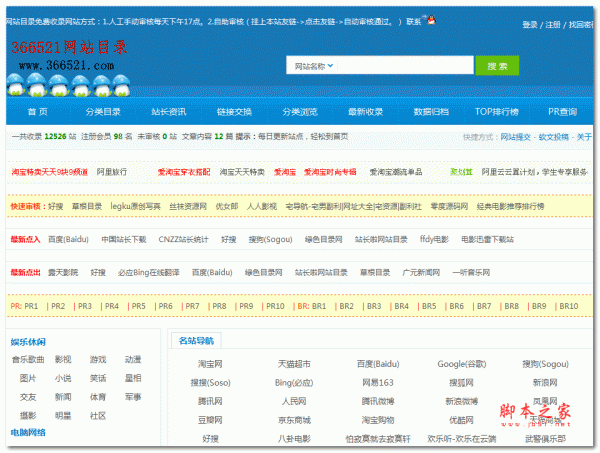600x453 pixels.
Task: Open 搜狗(Sogou) in 最新点入 row
Action: tap(271, 240)
